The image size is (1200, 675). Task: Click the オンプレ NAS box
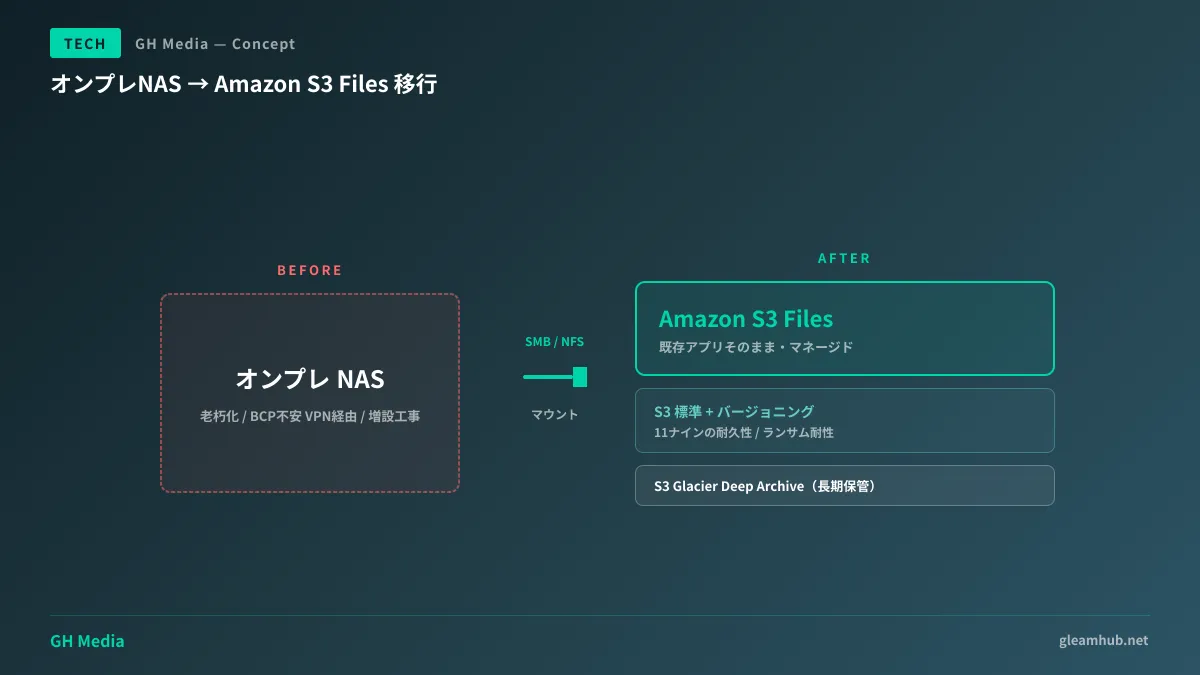[x=309, y=392]
